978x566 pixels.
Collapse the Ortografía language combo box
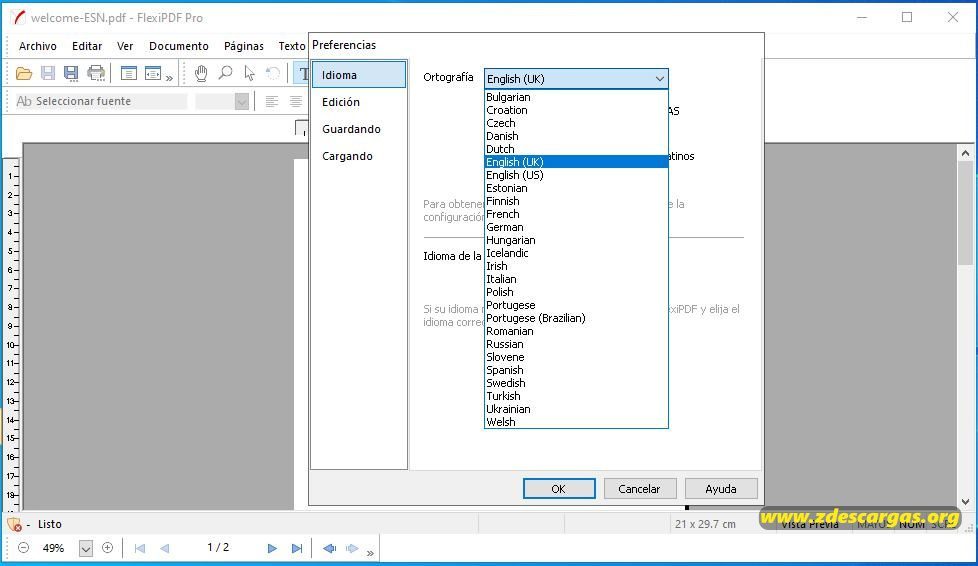pos(659,79)
